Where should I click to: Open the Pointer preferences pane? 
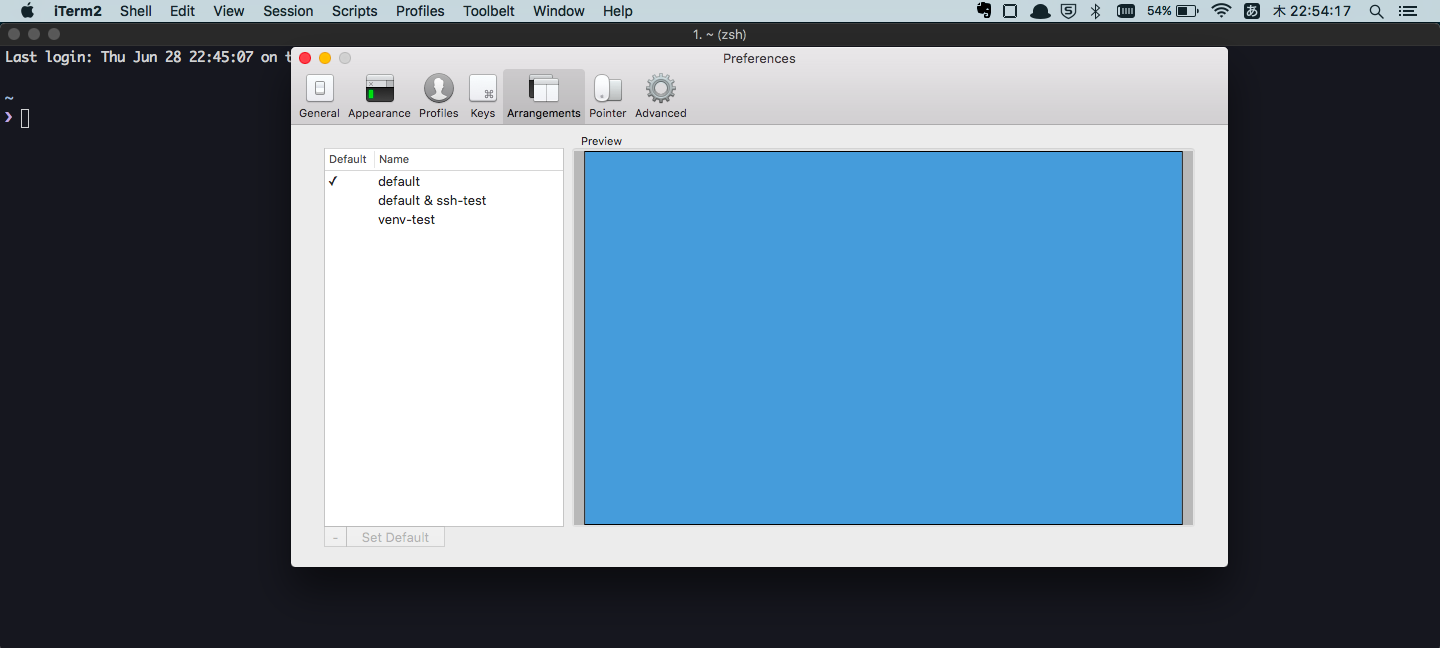point(608,96)
